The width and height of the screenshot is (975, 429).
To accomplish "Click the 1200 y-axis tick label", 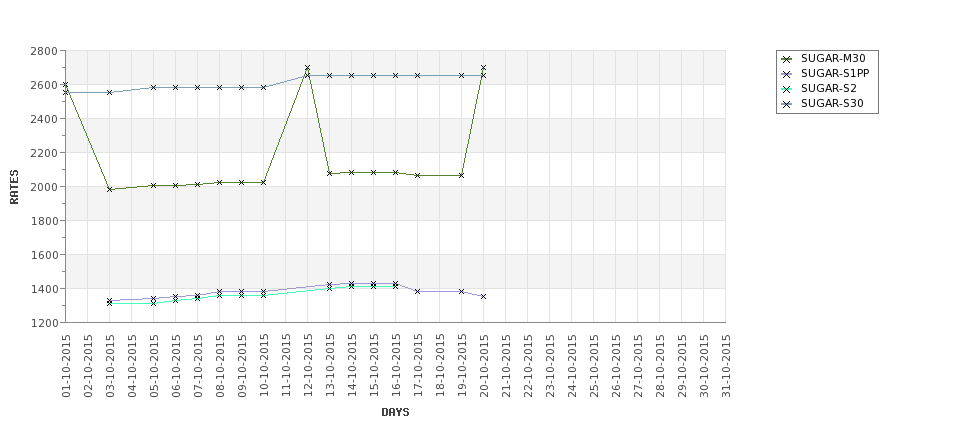I will (x=44, y=323).
